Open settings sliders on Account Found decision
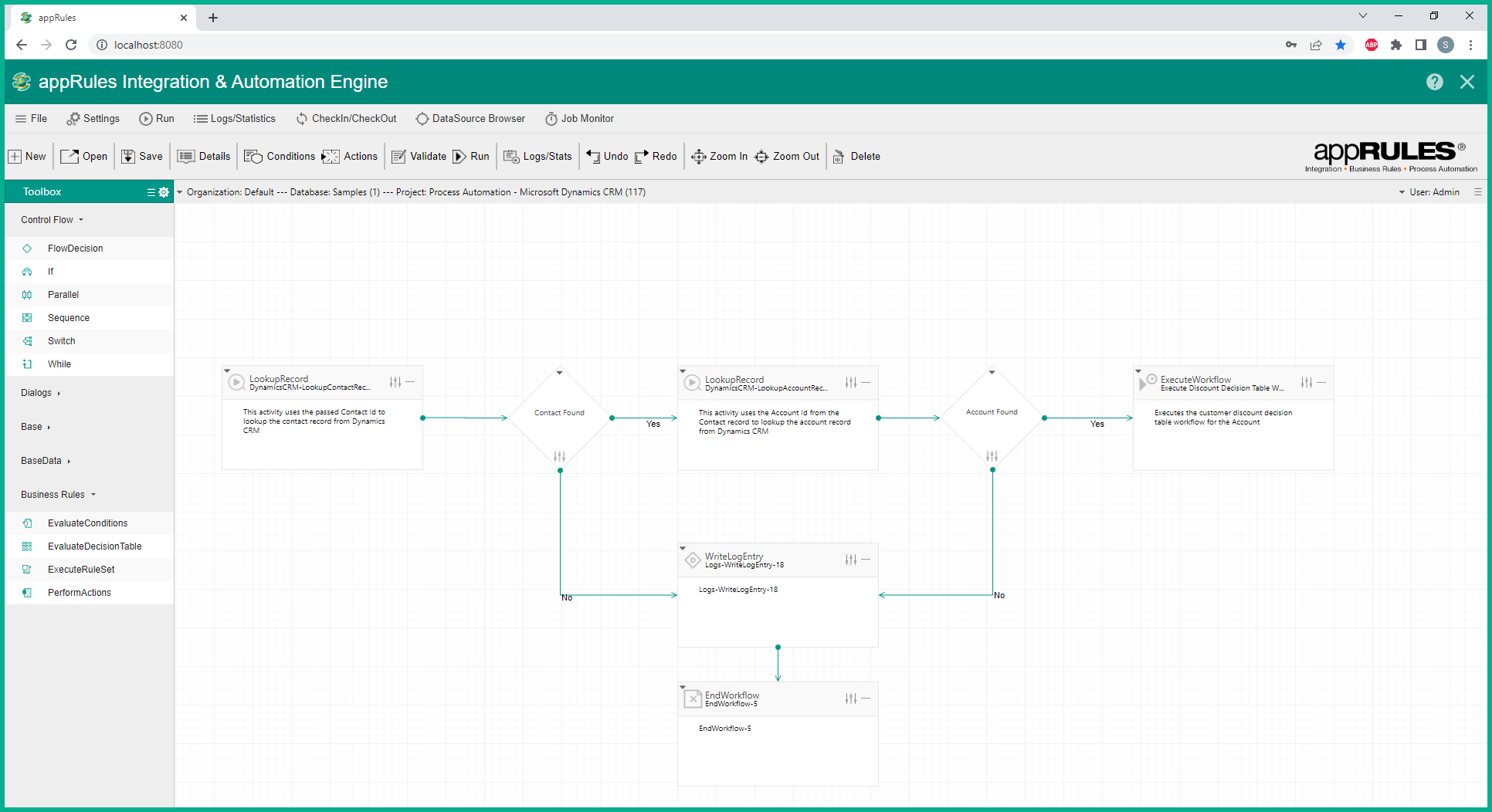The height and width of the screenshot is (812, 1492). (x=992, y=456)
